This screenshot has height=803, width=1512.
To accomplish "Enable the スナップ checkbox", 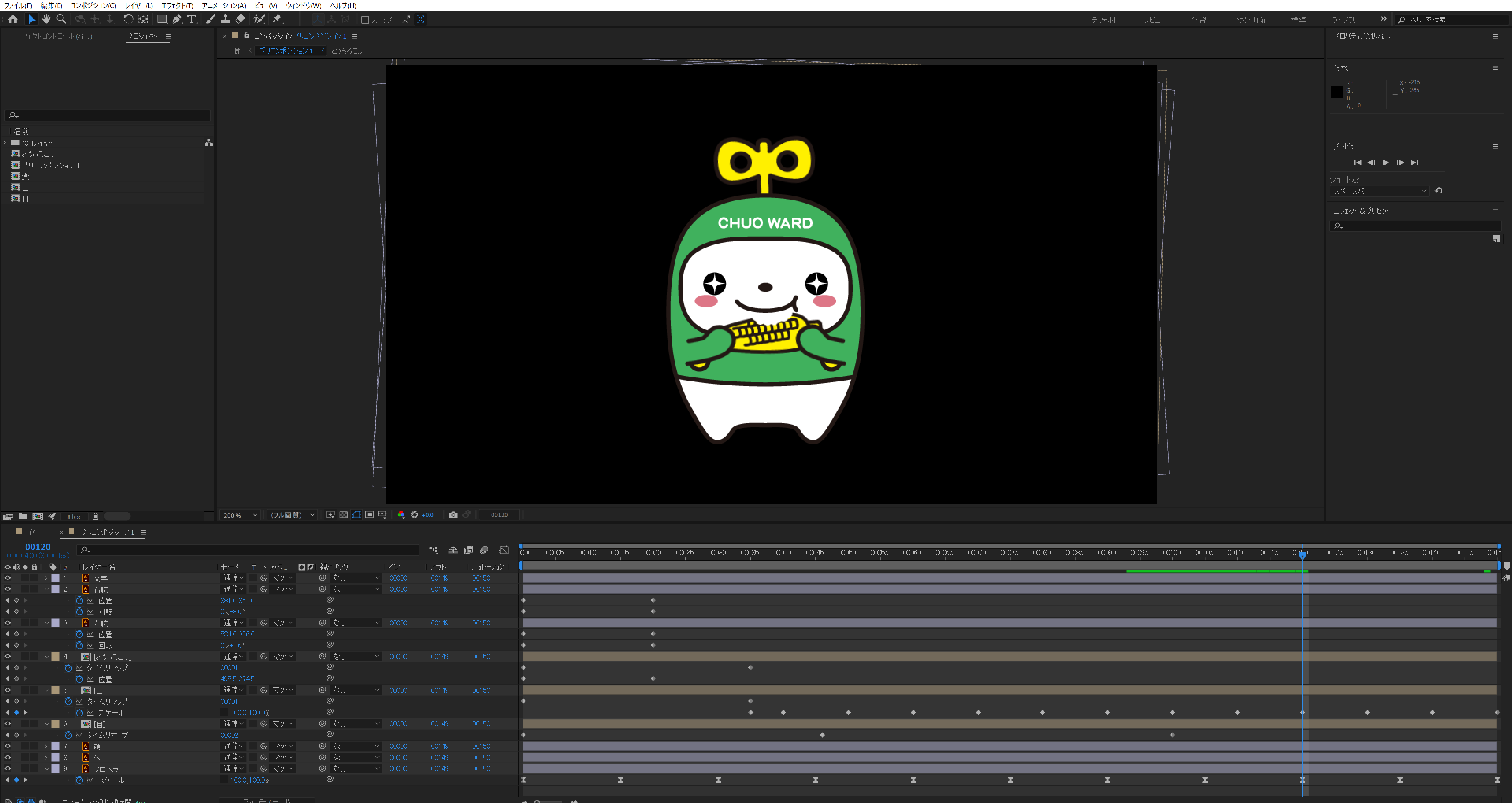I will coord(365,20).
